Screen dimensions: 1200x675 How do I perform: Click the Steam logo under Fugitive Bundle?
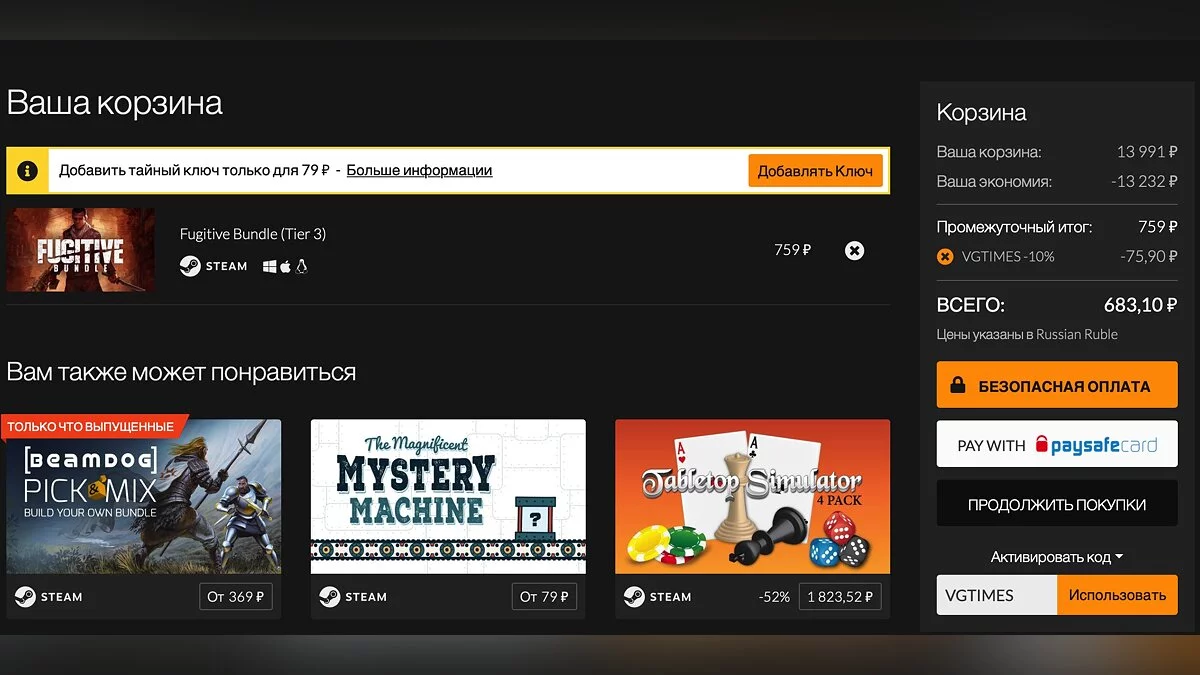[x=190, y=266]
